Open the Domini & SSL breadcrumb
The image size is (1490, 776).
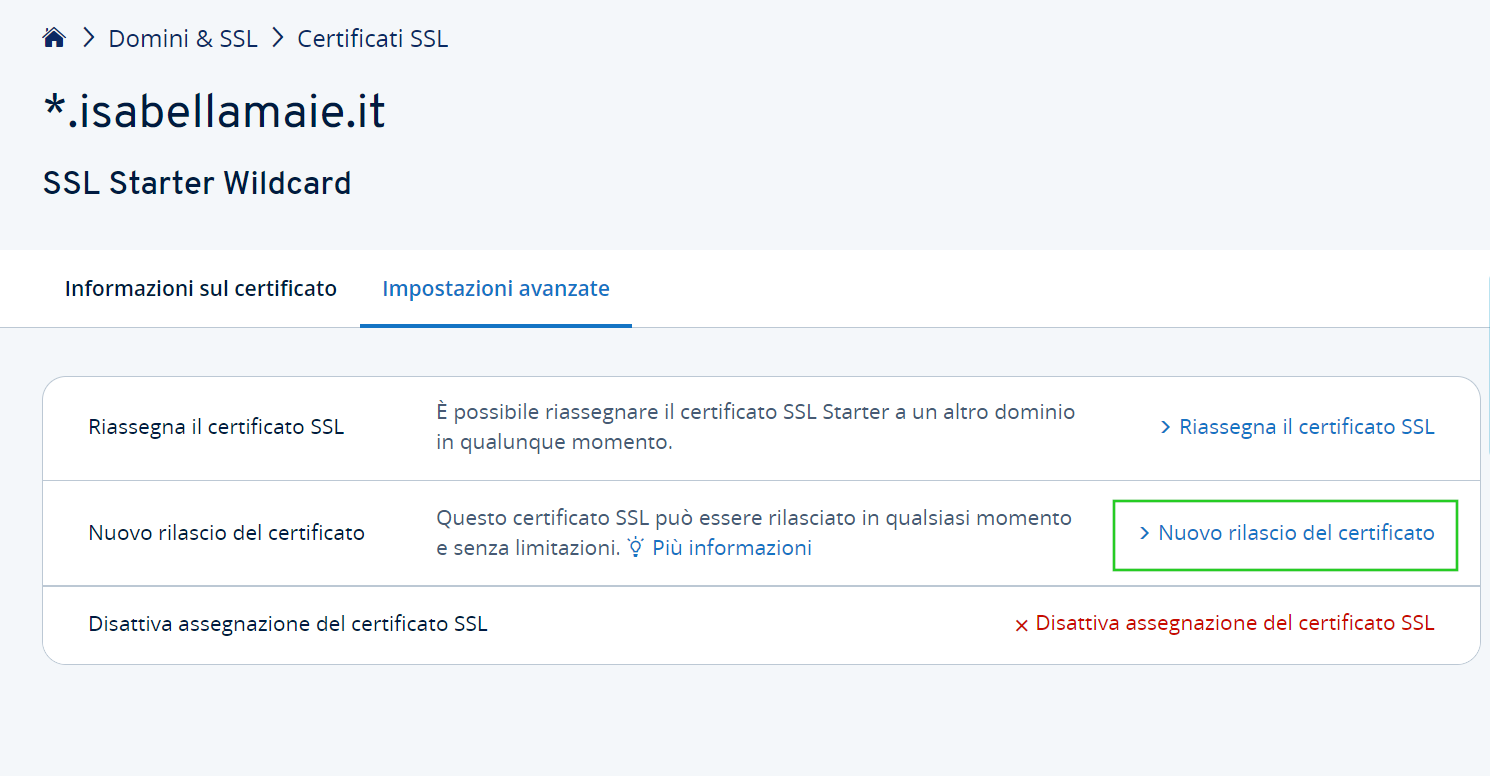tap(183, 39)
